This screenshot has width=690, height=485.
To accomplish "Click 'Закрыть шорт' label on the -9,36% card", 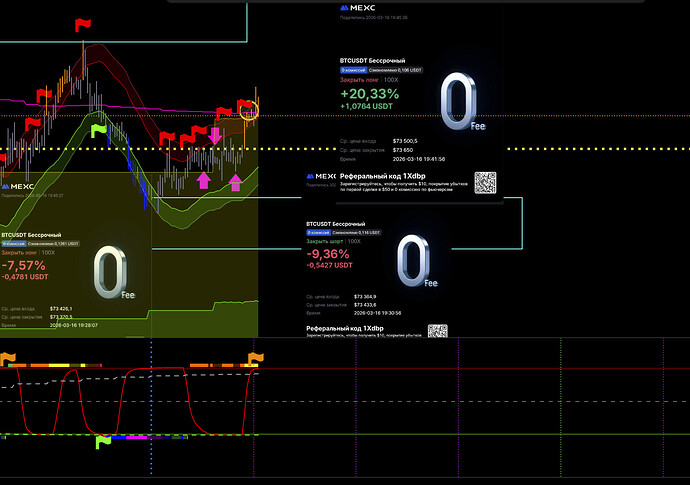I will pyautogui.click(x=324, y=242).
